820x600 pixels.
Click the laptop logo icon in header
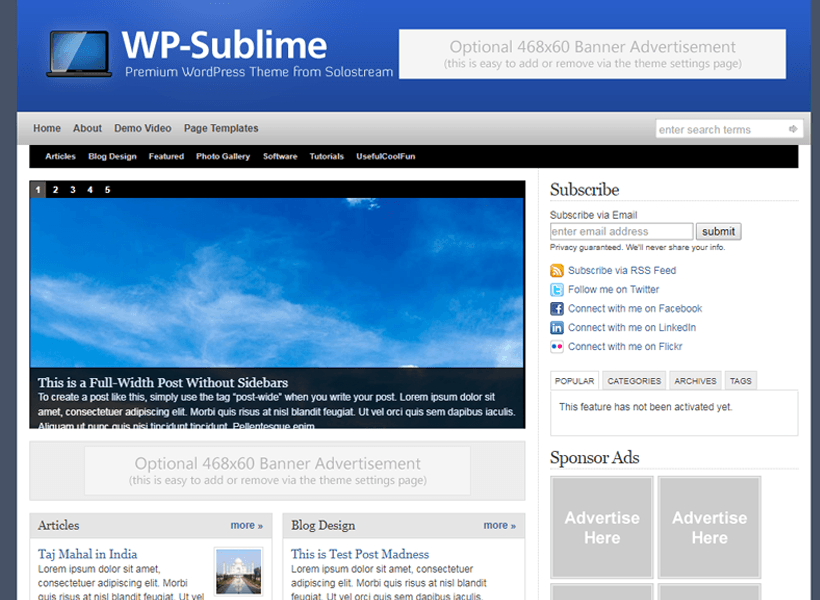tap(79, 54)
